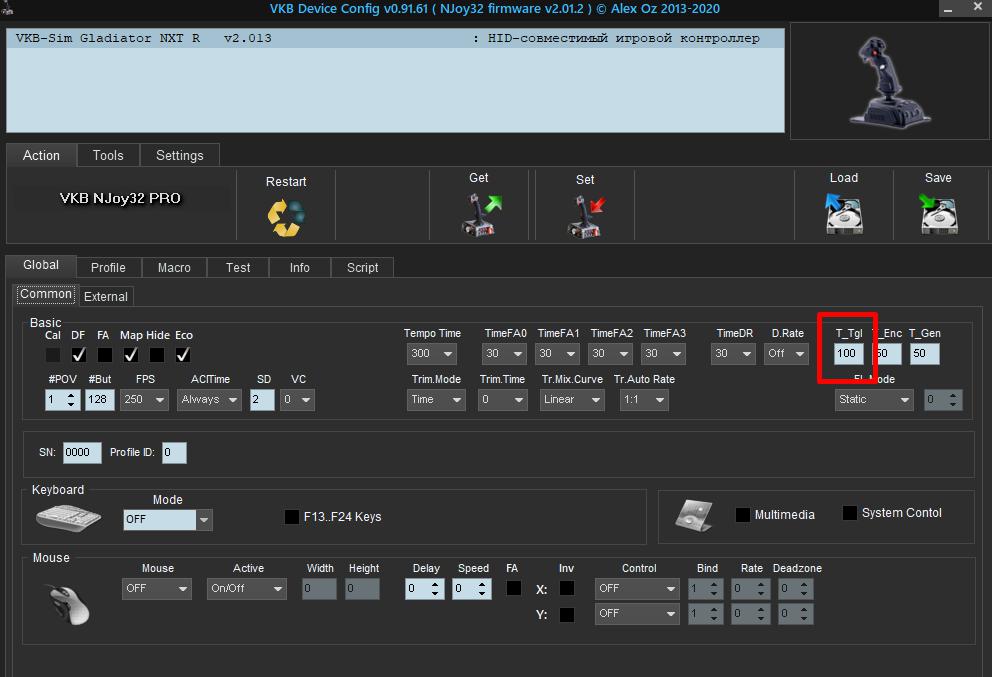Open the TimeFA3 dropdown

(x=664, y=354)
